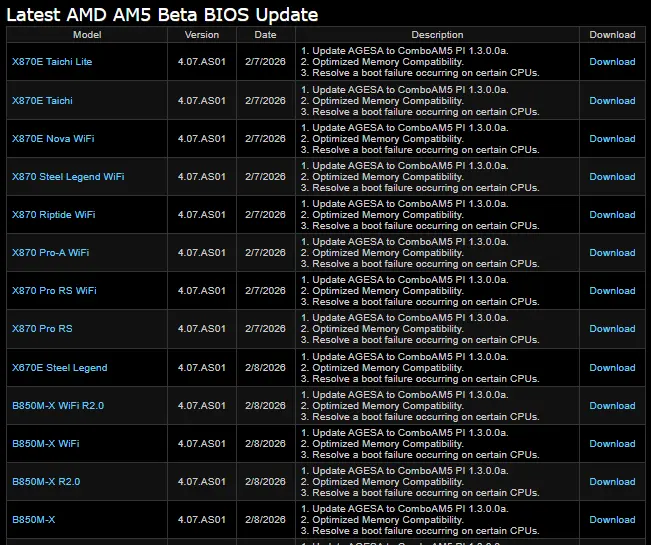The image size is (651, 545).
Task: Select version 4.07.AS01 in X870 Pro-A WiFi row
Action: click(x=202, y=253)
